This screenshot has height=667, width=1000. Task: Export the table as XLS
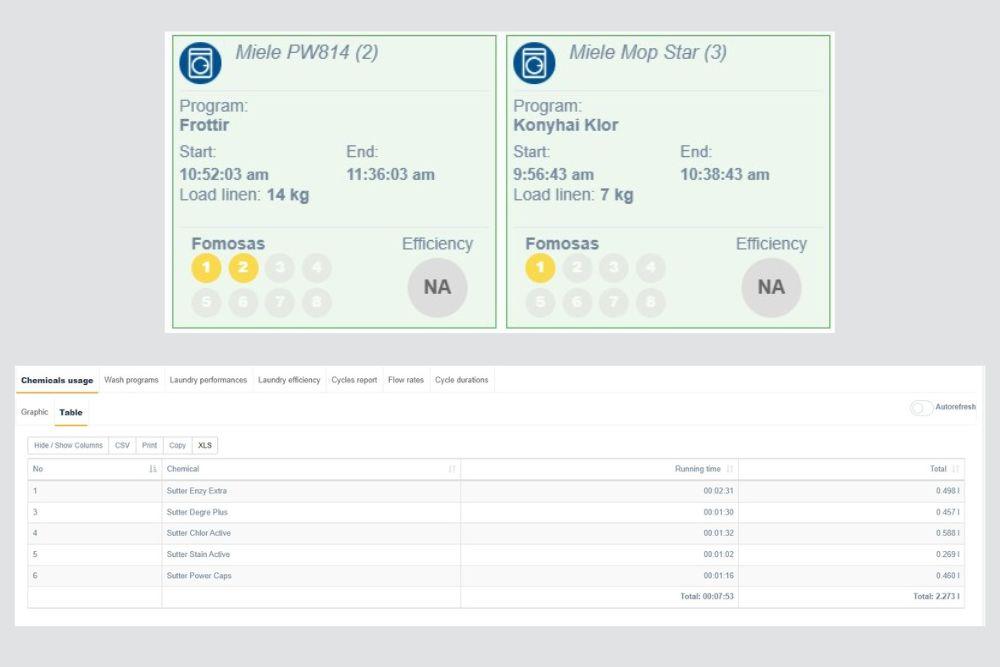[205, 445]
